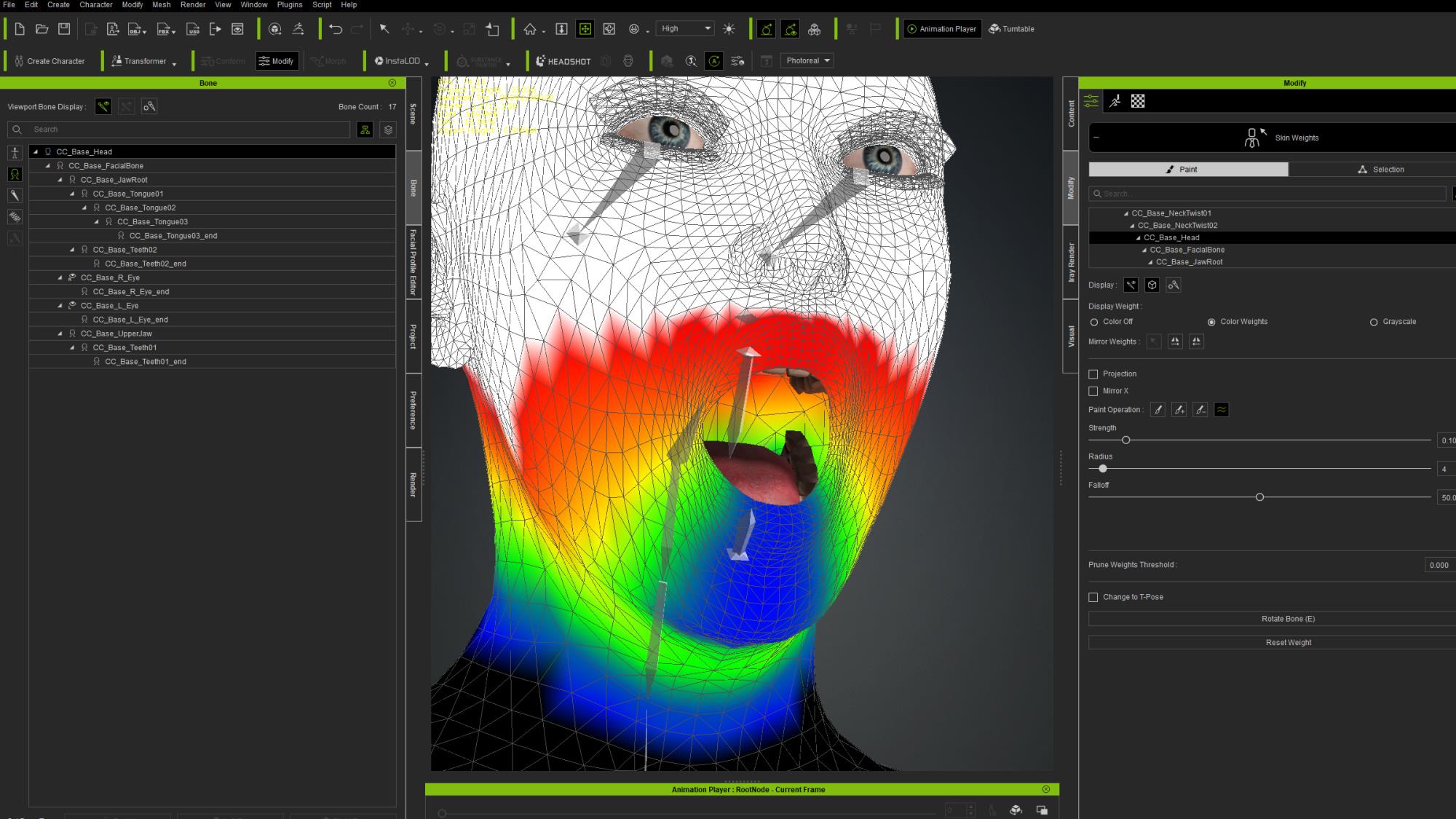Open the sliders attribute tab in Modify
The width and height of the screenshot is (1456, 819).
coord(1091,101)
